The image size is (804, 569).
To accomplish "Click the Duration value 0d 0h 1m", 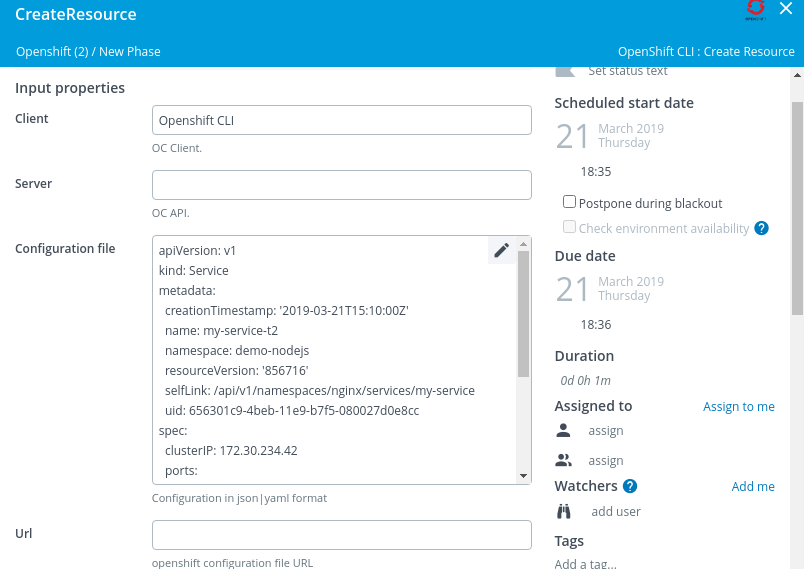I will 585,380.
